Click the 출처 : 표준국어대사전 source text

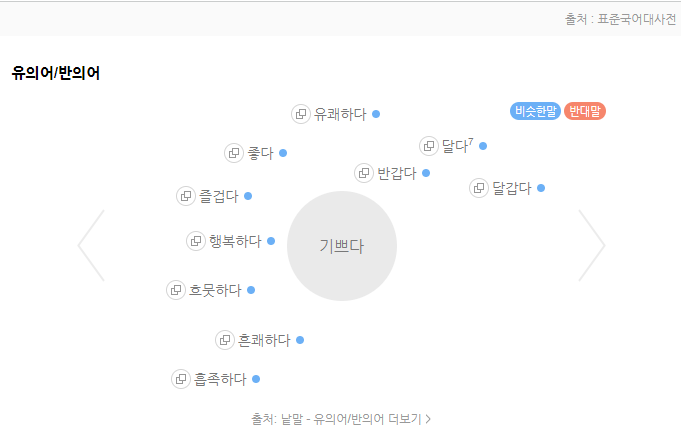pyautogui.click(x=620, y=19)
